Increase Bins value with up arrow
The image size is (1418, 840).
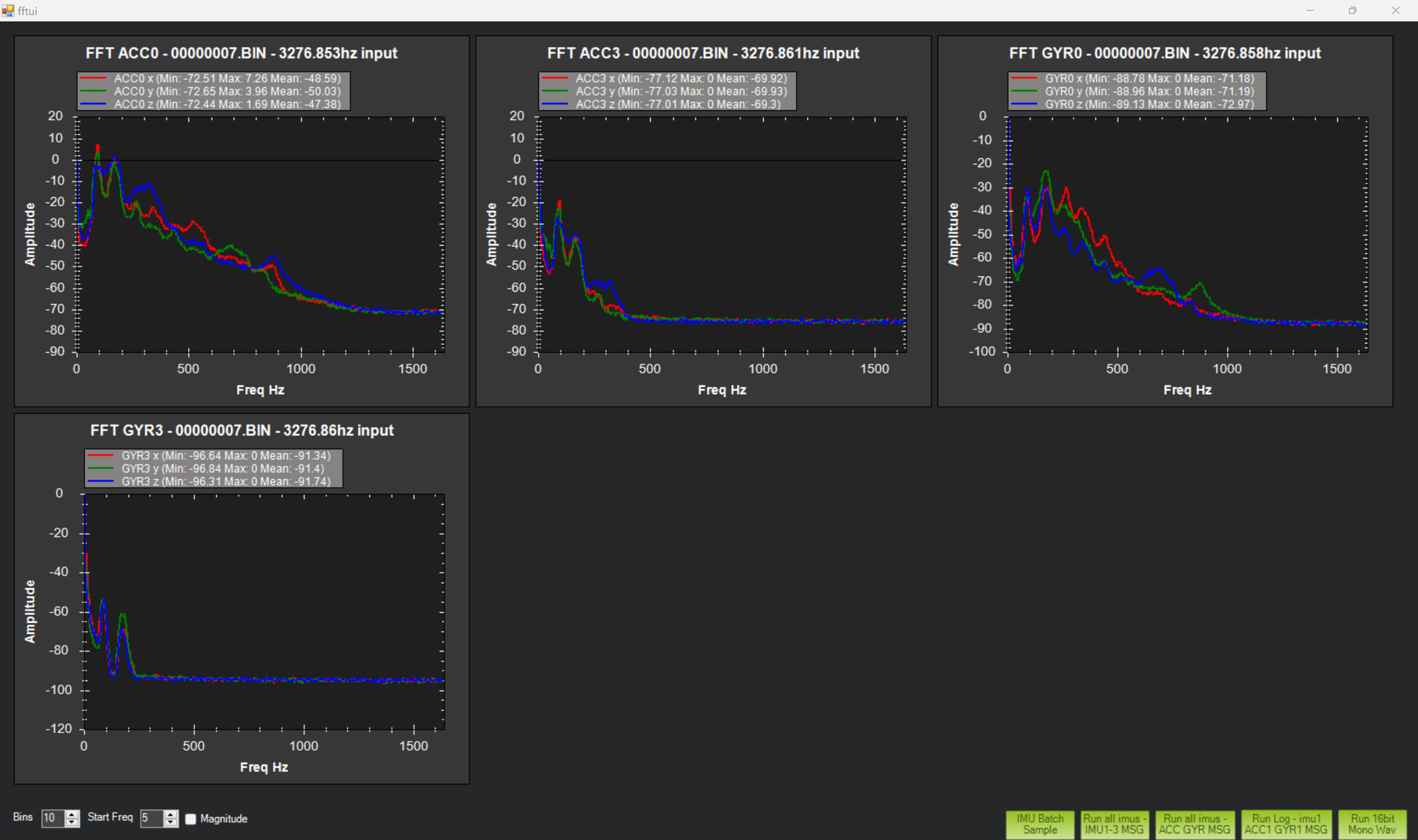pyautogui.click(x=72, y=814)
